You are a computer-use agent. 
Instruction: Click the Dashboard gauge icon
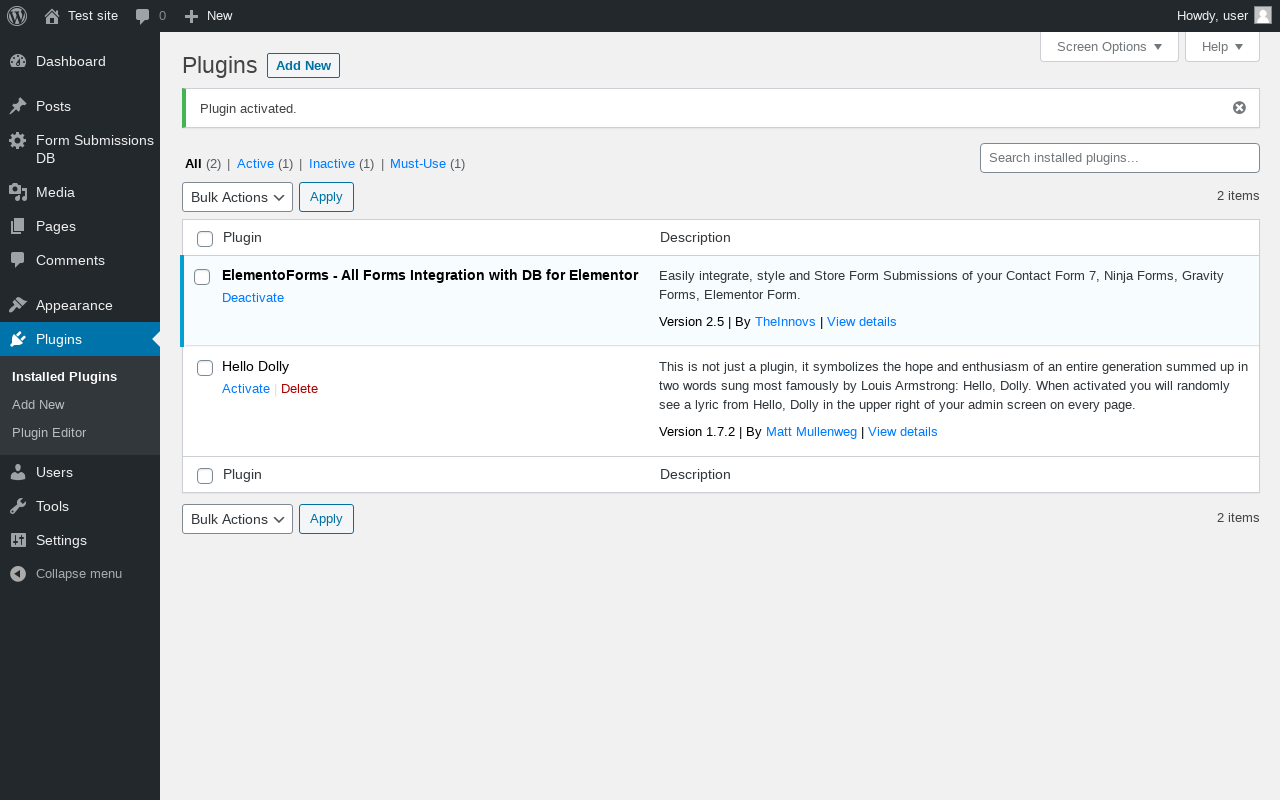coord(18,61)
